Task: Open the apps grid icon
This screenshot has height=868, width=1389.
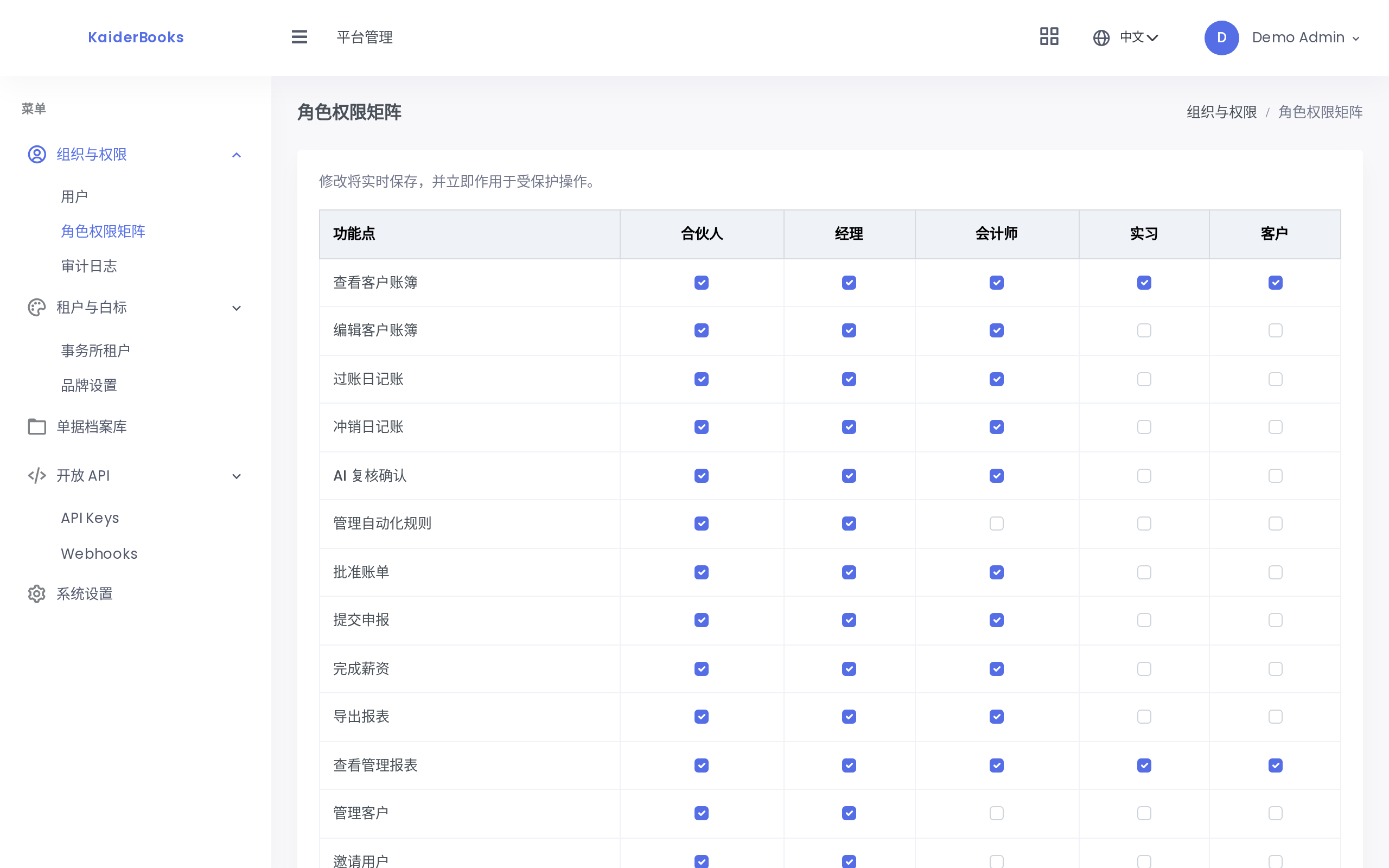Action: pyautogui.click(x=1049, y=37)
